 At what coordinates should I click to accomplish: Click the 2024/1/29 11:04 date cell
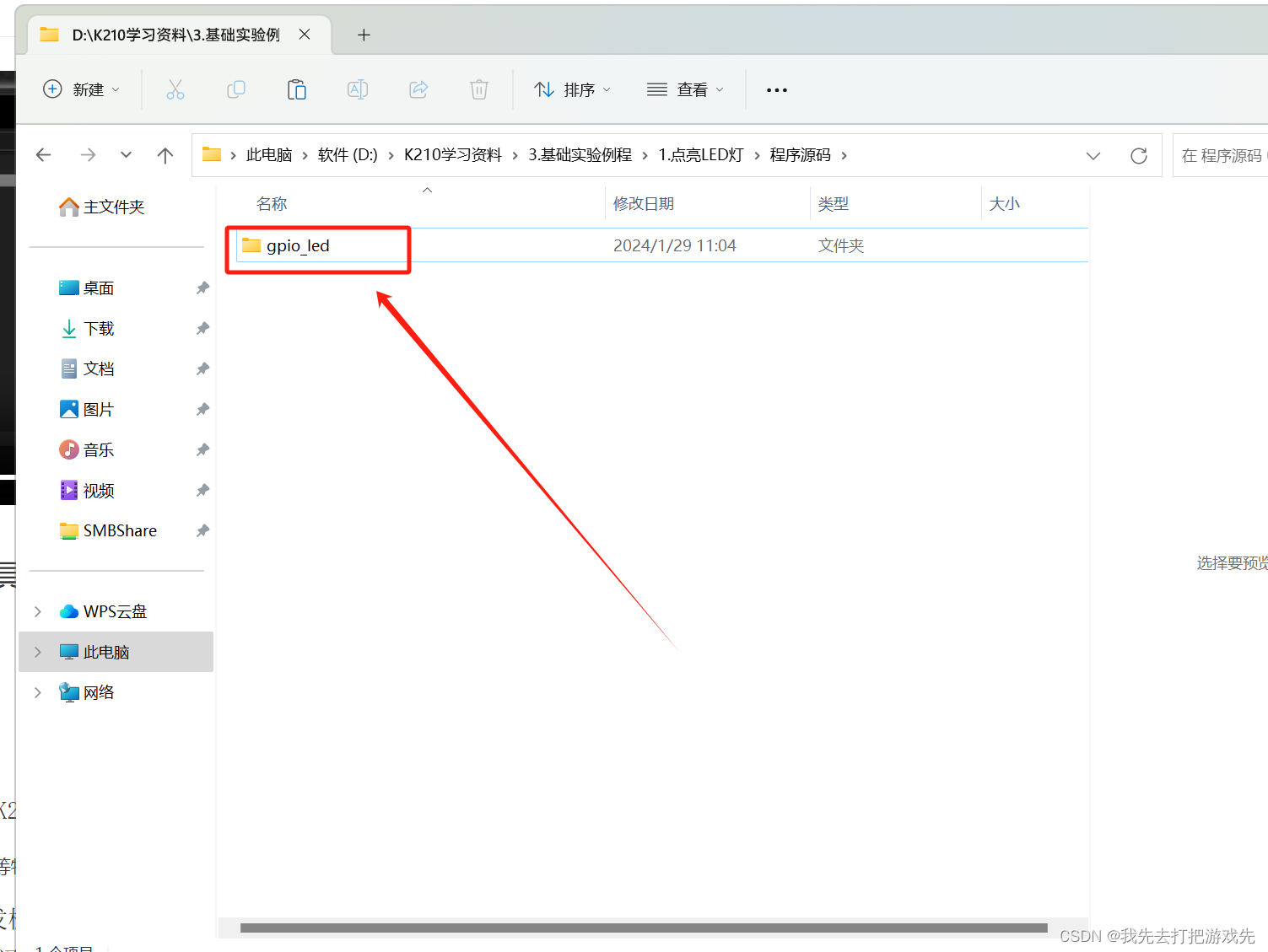[675, 245]
